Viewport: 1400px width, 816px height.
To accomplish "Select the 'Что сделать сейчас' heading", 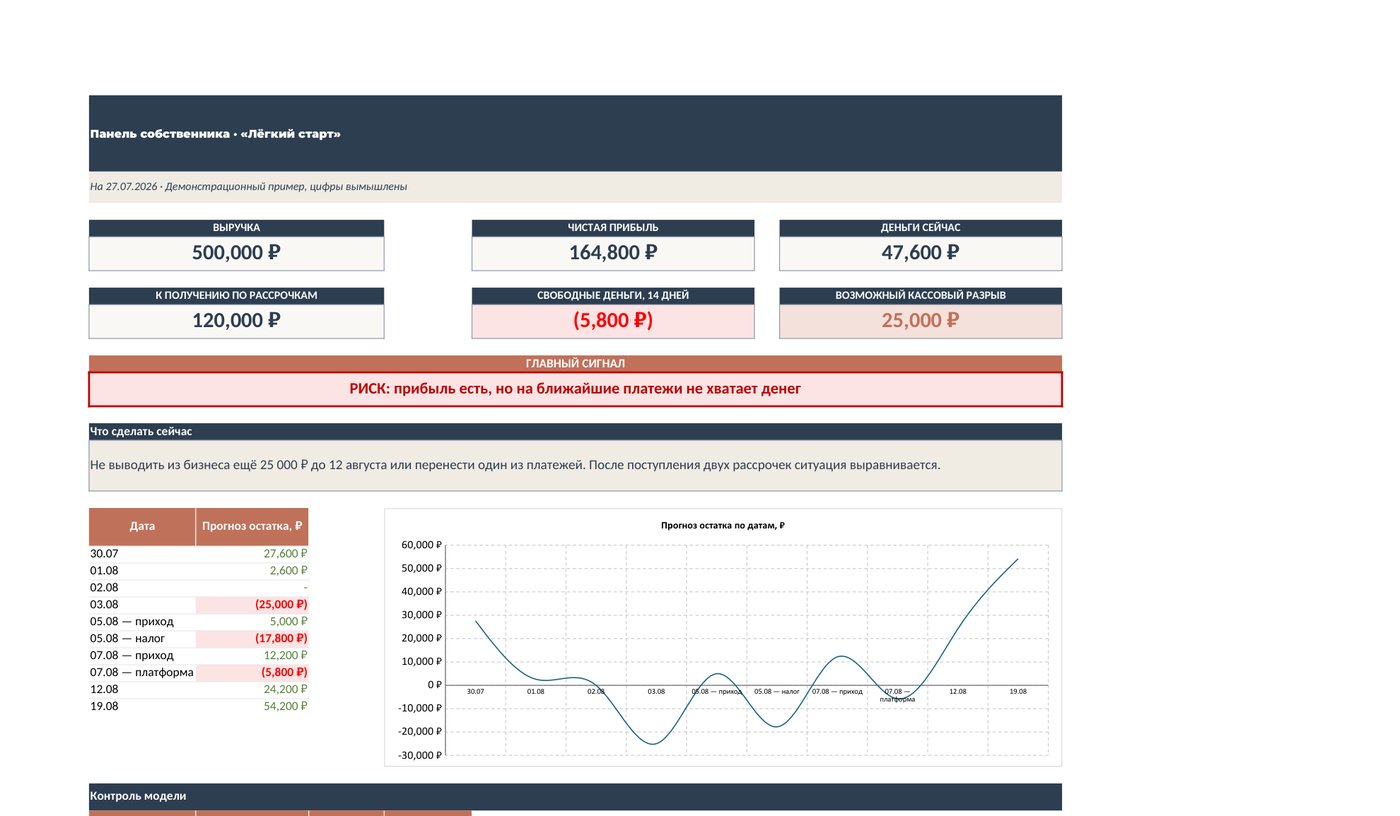I will [x=575, y=432].
